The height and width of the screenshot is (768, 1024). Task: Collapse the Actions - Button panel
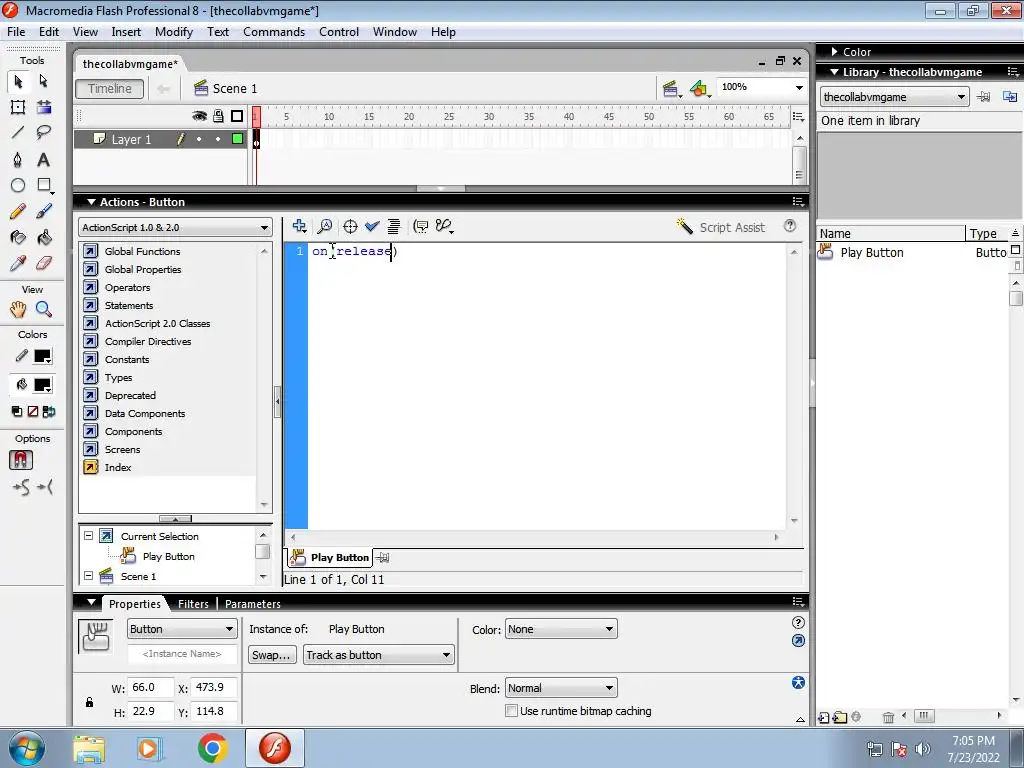[x=91, y=202]
